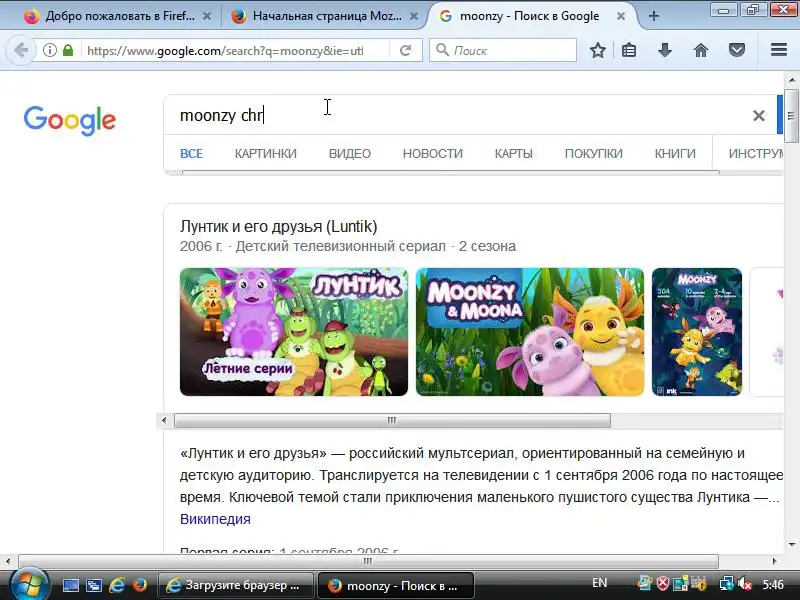Switch to the 'moonzy - Поиск в ...' taskbar button
This screenshot has width=800, height=600.
[395, 585]
